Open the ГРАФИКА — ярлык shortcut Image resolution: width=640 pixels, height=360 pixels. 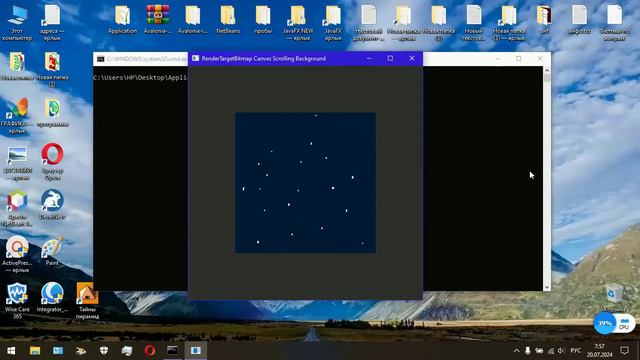17,116
